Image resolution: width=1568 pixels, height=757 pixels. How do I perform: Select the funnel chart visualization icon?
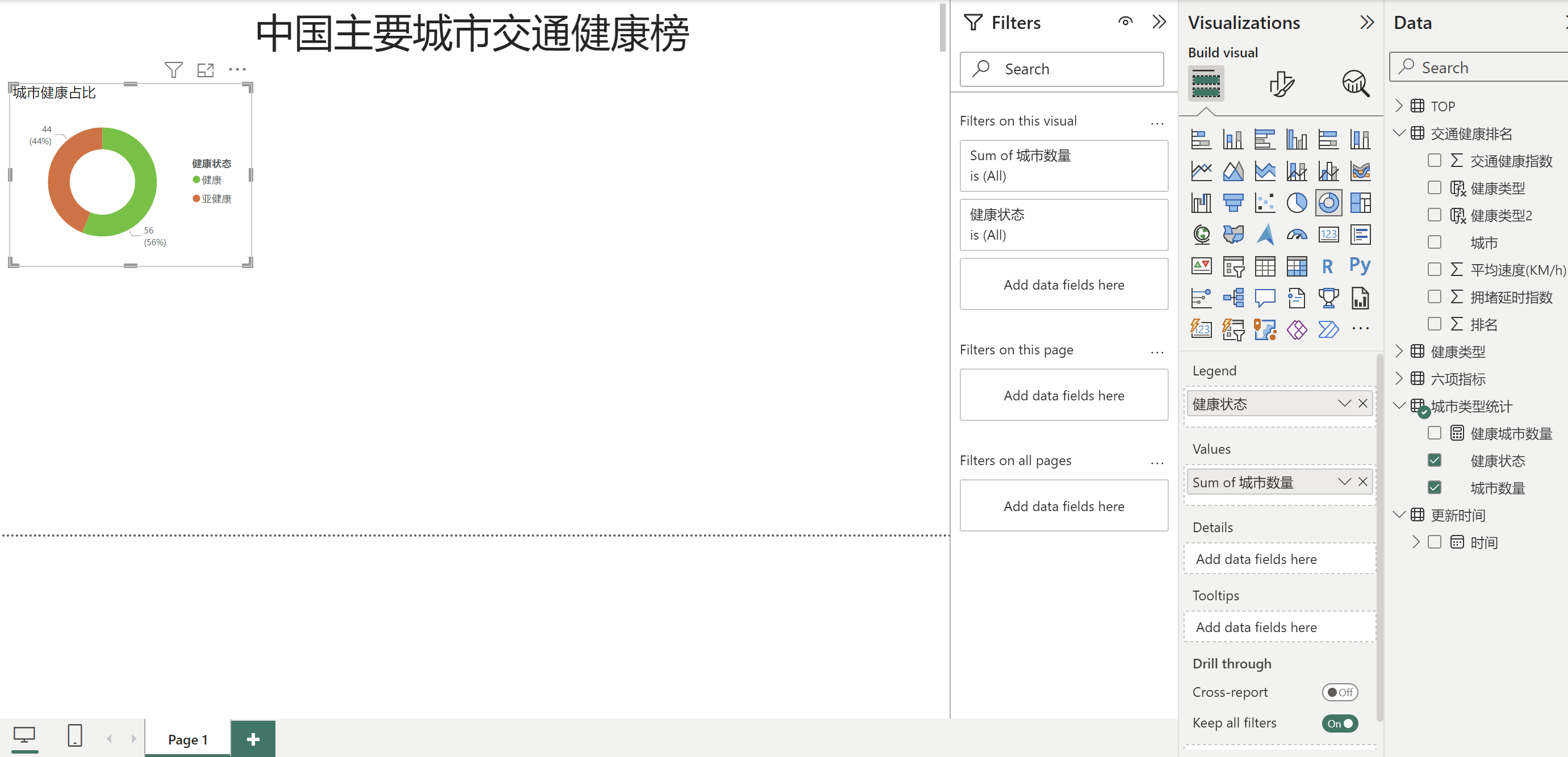point(1232,203)
